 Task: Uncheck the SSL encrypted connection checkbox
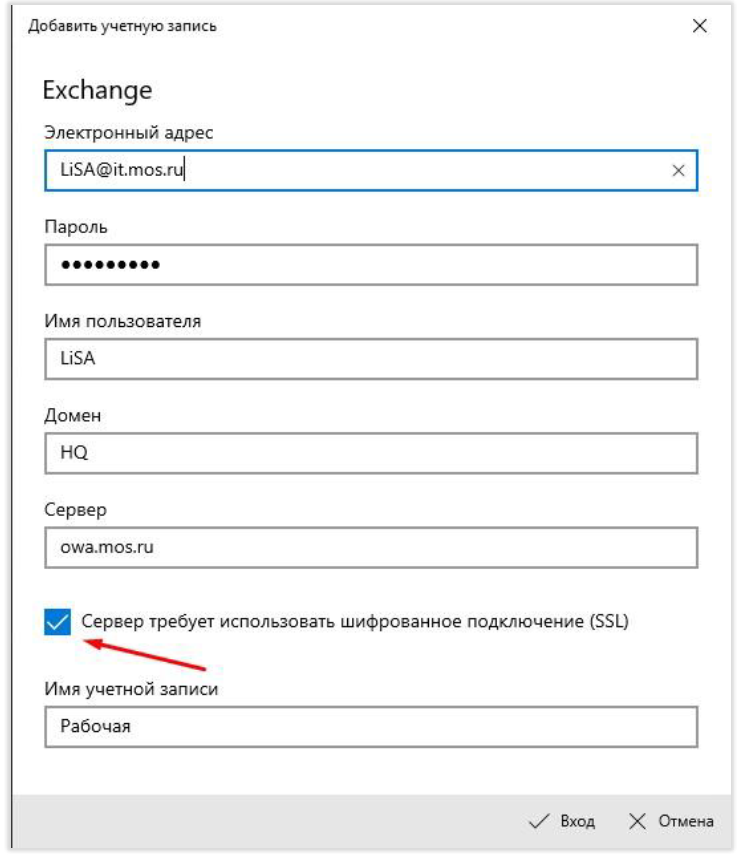[x=58, y=622]
